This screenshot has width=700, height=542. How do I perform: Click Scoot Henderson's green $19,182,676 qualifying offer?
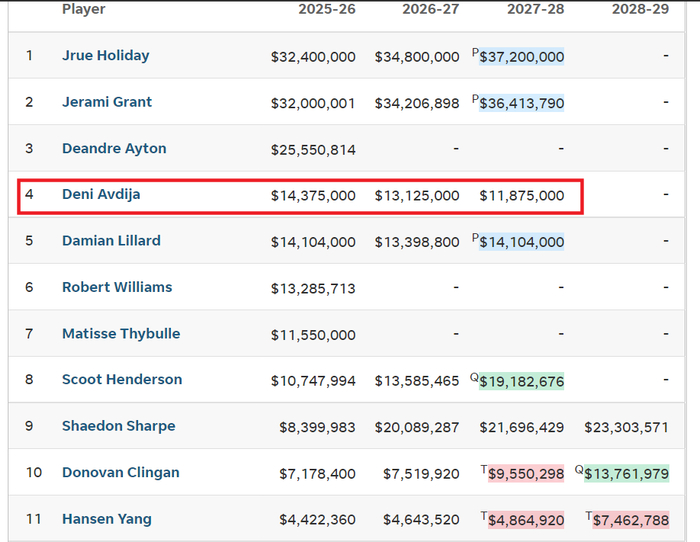pyautogui.click(x=521, y=381)
